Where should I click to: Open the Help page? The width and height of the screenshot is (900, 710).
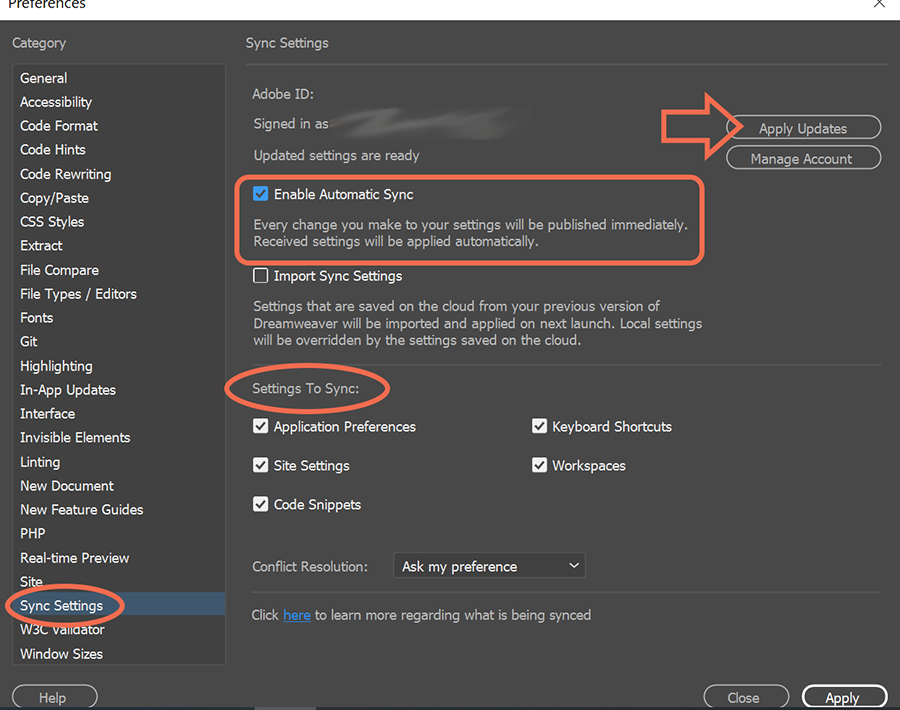tap(54, 696)
